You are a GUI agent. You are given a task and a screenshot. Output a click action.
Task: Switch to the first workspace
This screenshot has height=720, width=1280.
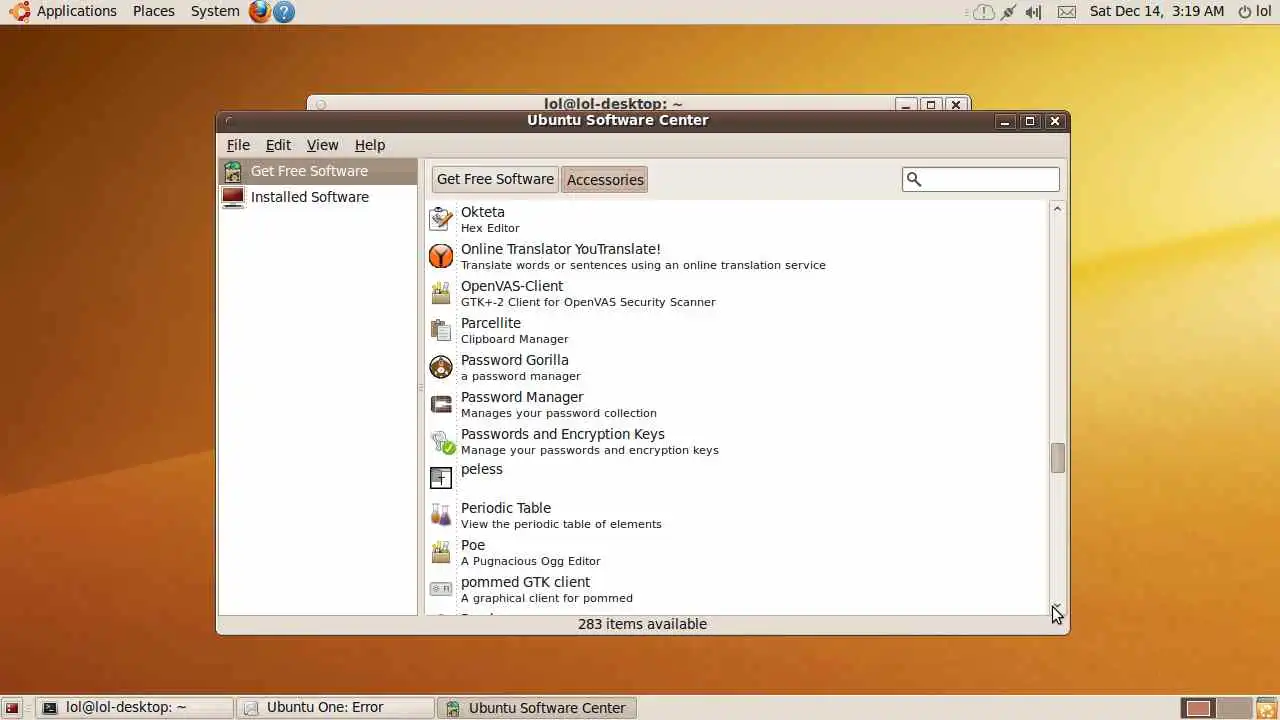click(x=1198, y=708)
